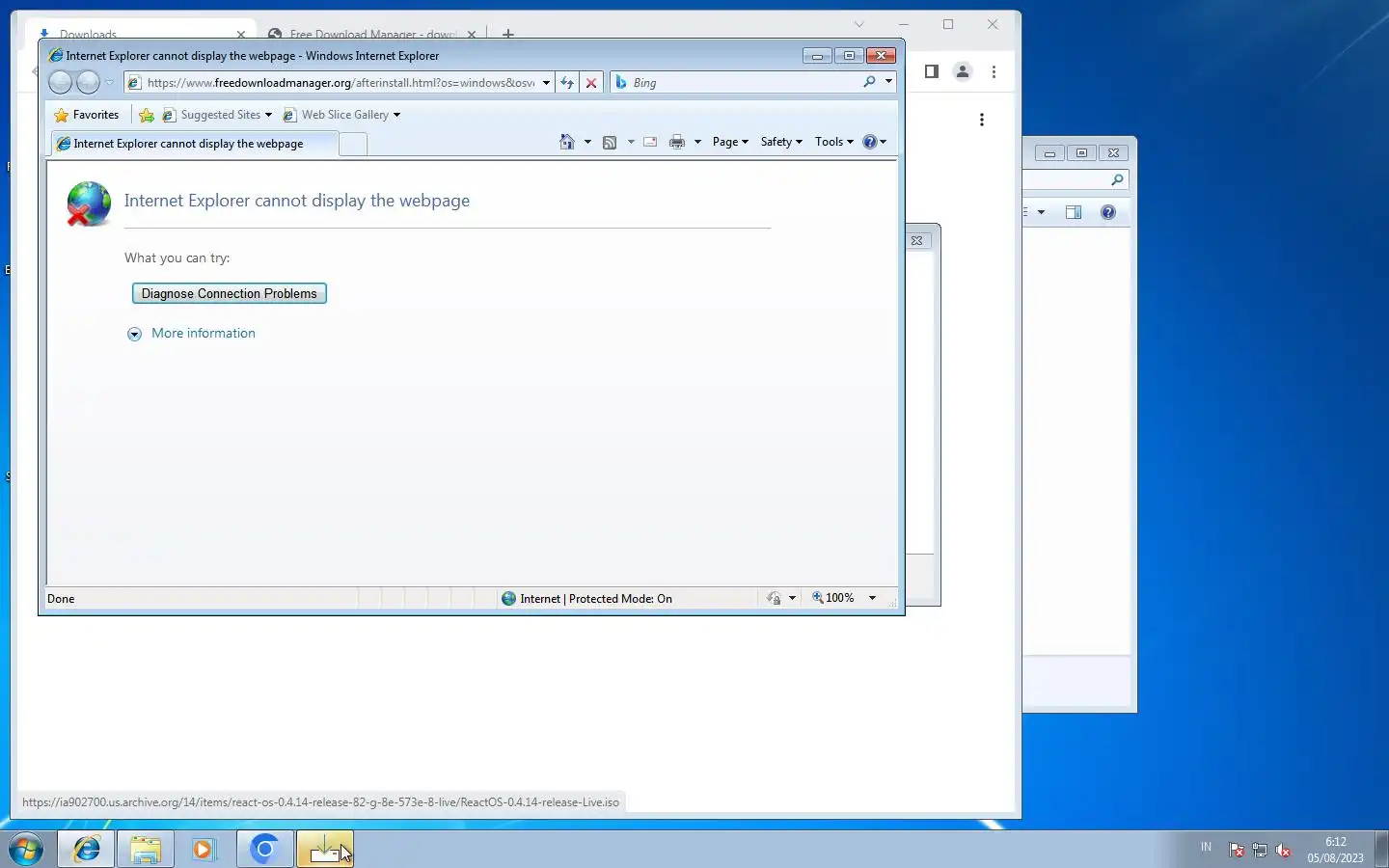The height and width of the screenshot is (868, 1389).
Task: Click the Bing search magnifier icon
Action: click(x=869, y=82)
